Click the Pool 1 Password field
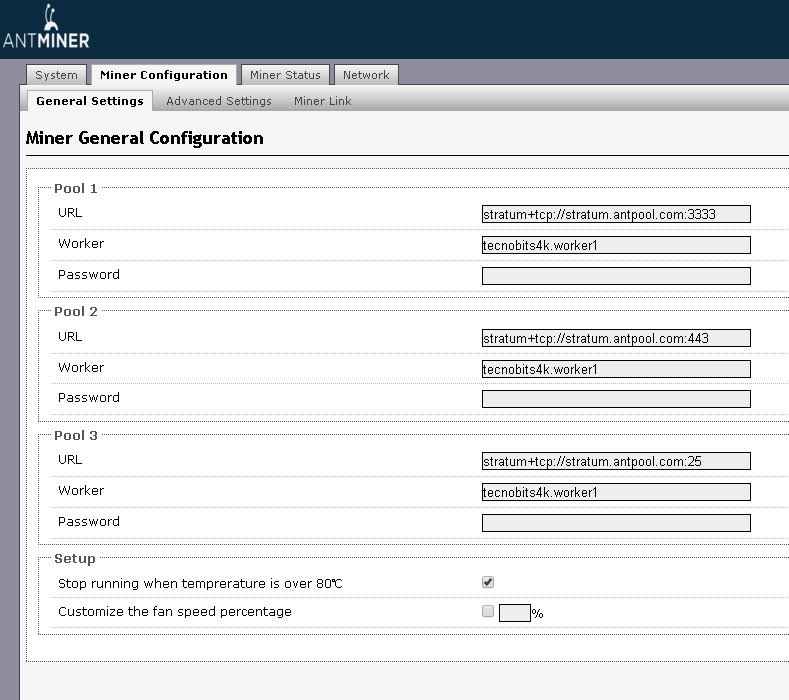This screenshot has width=789, height=700. pos(616,276)
